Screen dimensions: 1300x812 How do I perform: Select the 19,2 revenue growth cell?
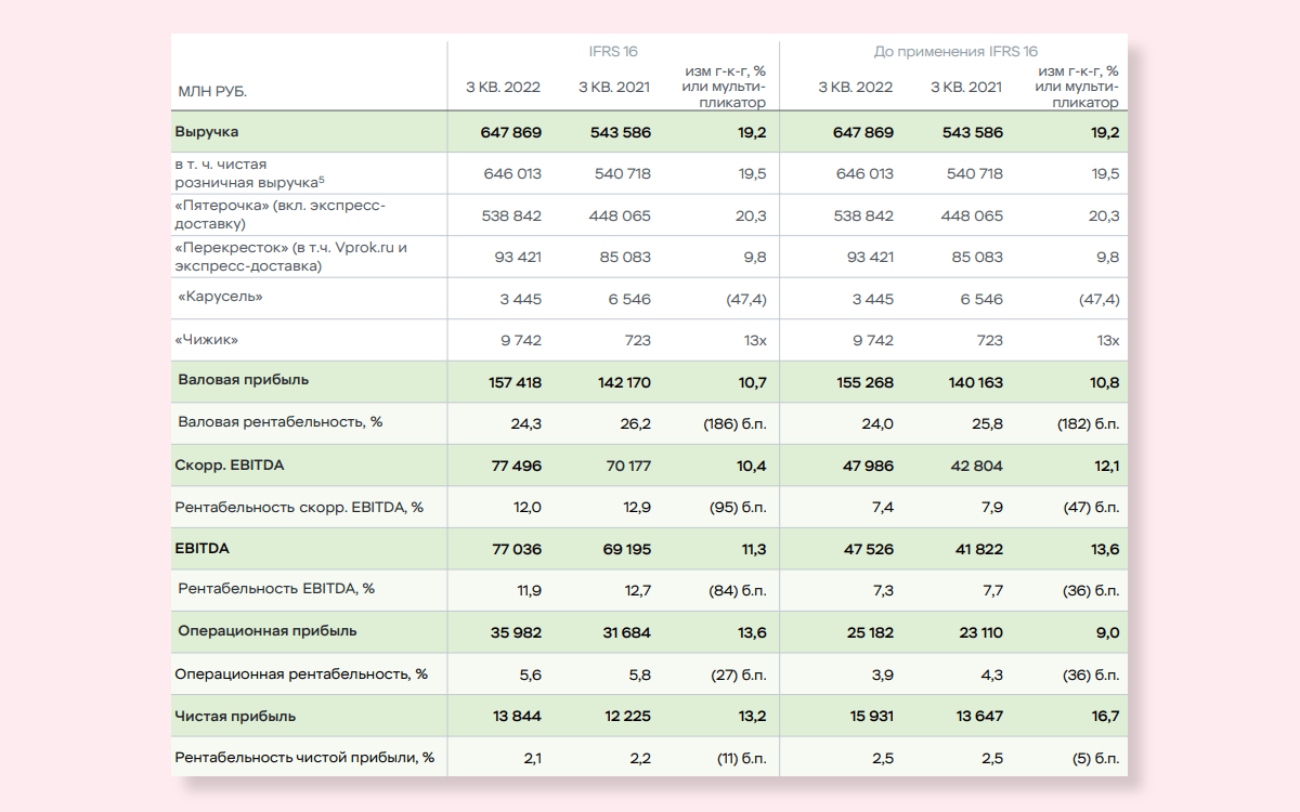coord(750,131)
